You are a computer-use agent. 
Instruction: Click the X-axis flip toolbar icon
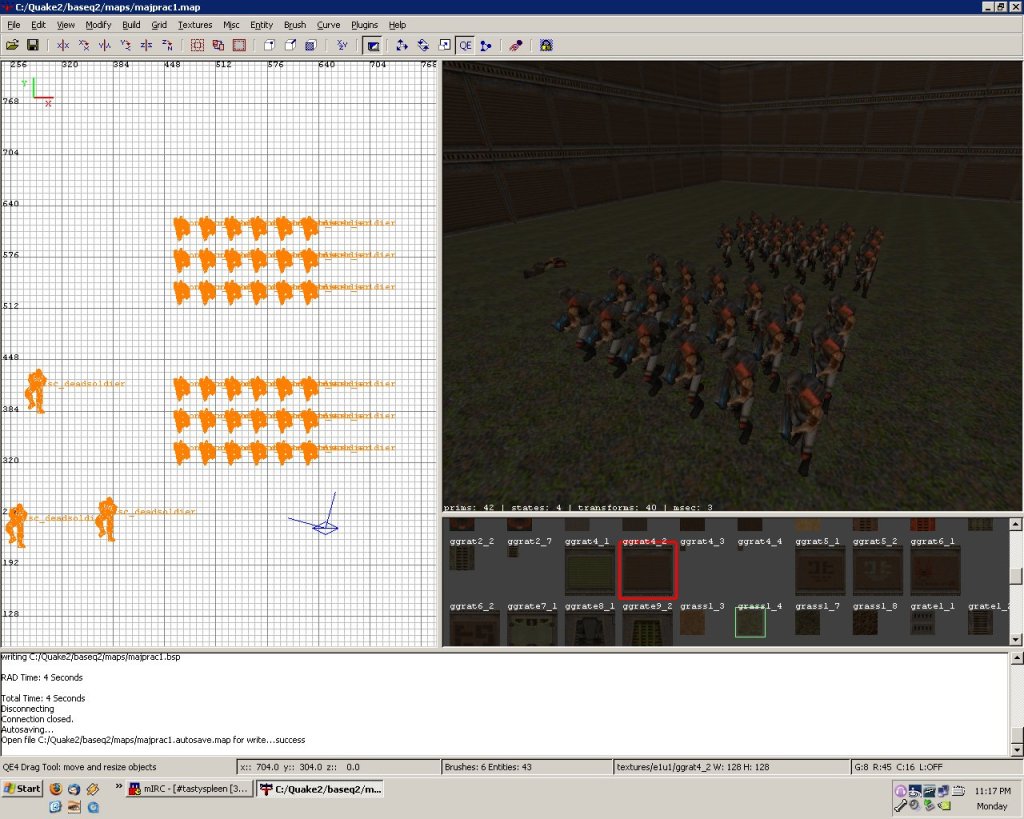click(63, 45)
